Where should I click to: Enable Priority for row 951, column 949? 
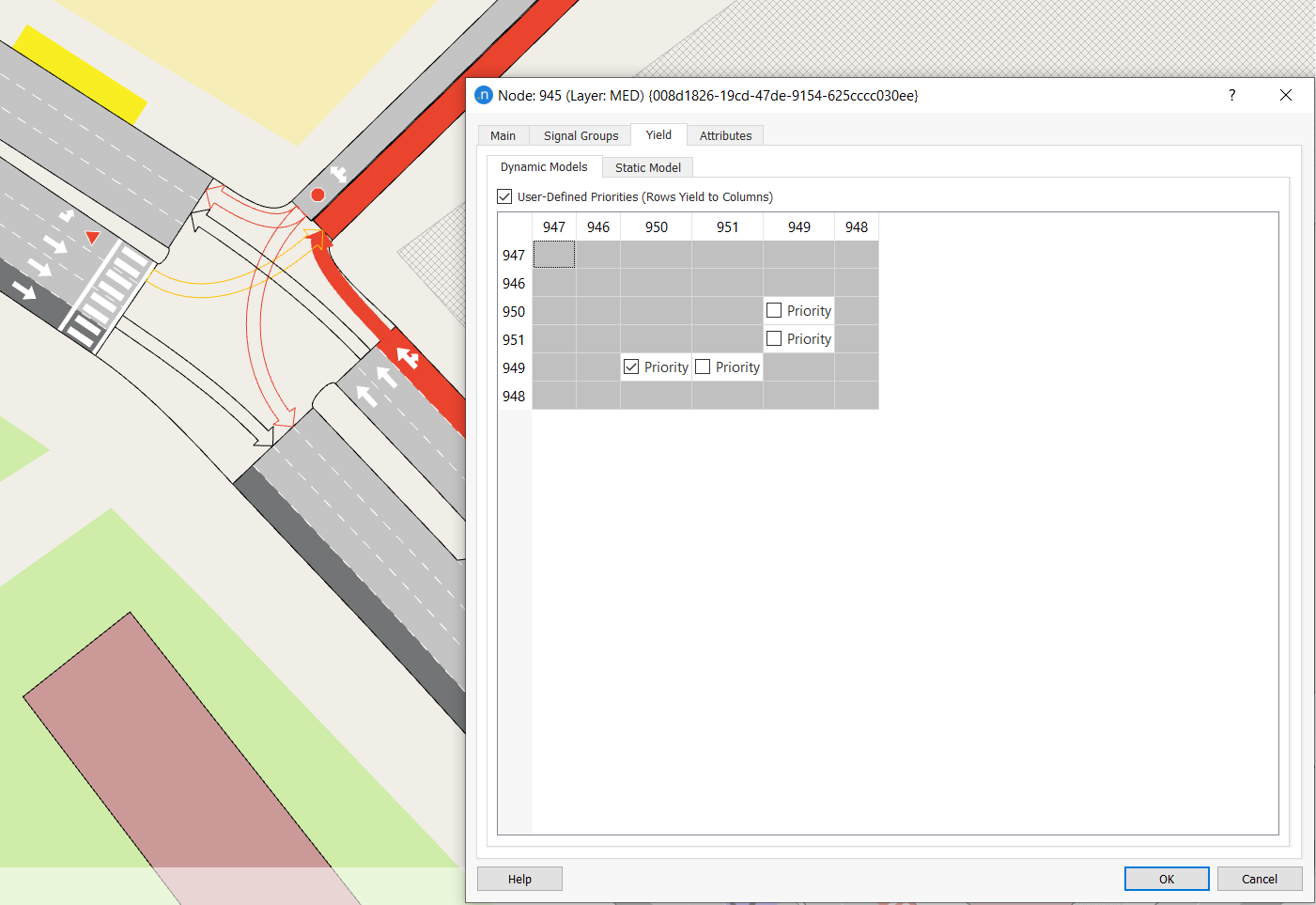click(x=774, y=338)
